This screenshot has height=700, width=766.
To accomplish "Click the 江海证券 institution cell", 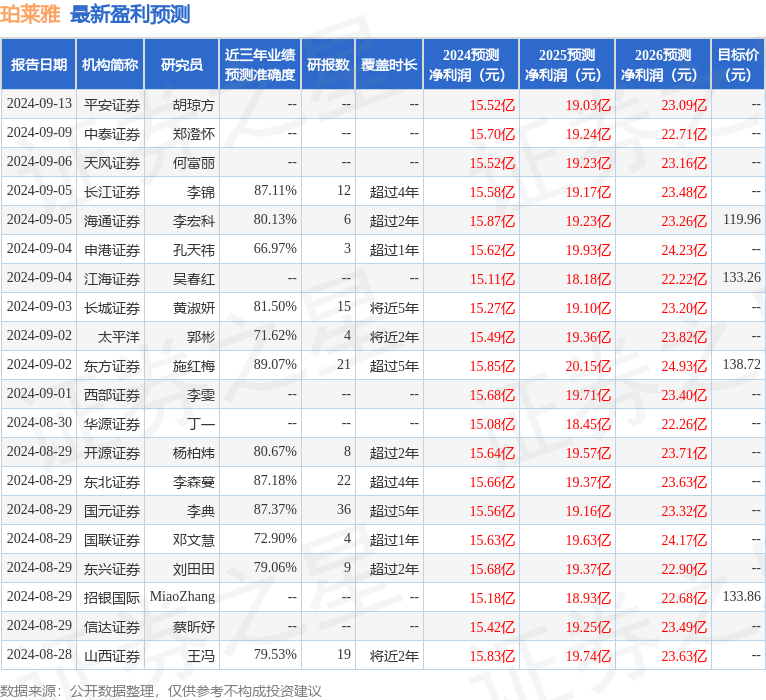I will click(112, 279).
